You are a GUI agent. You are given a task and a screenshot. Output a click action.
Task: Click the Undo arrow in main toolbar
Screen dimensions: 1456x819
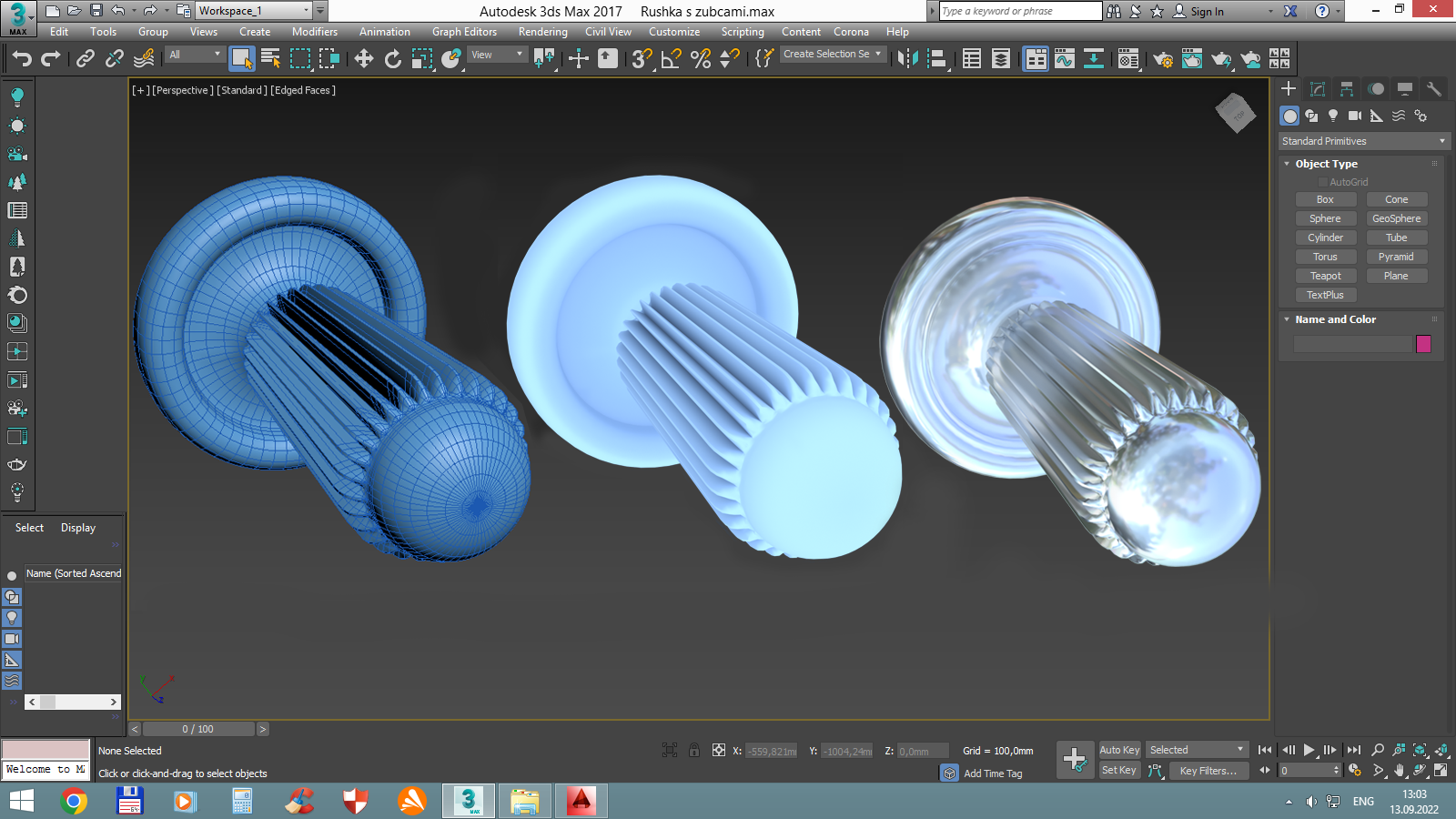click(22, 59)
